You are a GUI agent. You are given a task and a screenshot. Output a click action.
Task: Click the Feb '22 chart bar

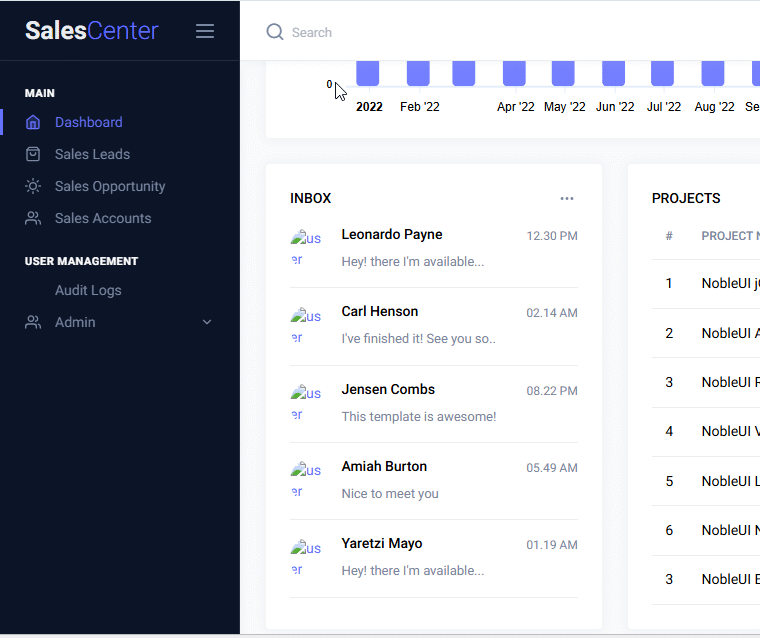pyautogui.click(x=418, y=73)
